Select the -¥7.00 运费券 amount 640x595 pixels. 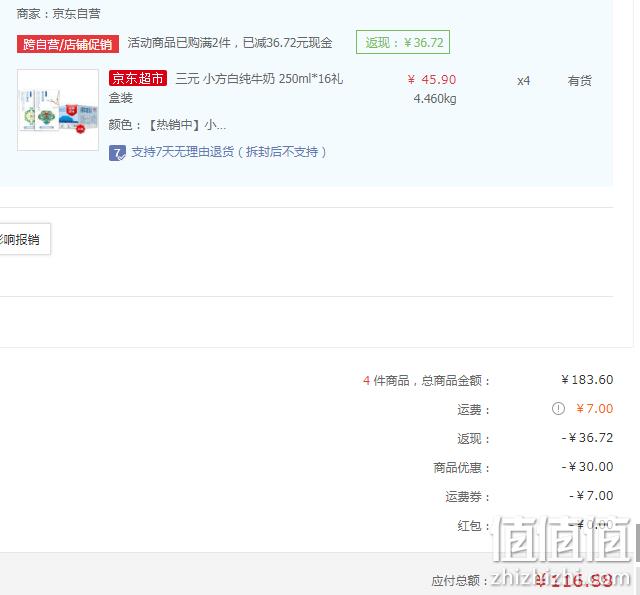[591, 495]
